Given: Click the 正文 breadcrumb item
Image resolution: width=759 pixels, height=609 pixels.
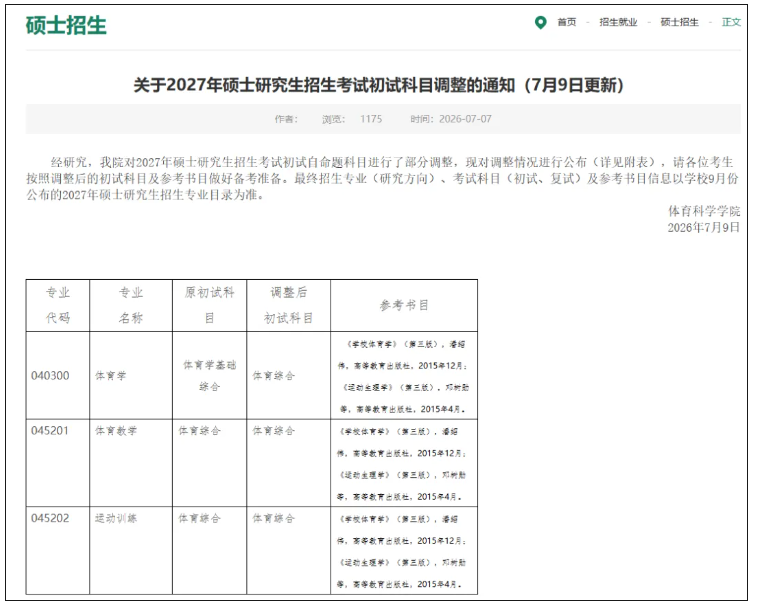Looking at the screenshot, I should tap(731, 22).
